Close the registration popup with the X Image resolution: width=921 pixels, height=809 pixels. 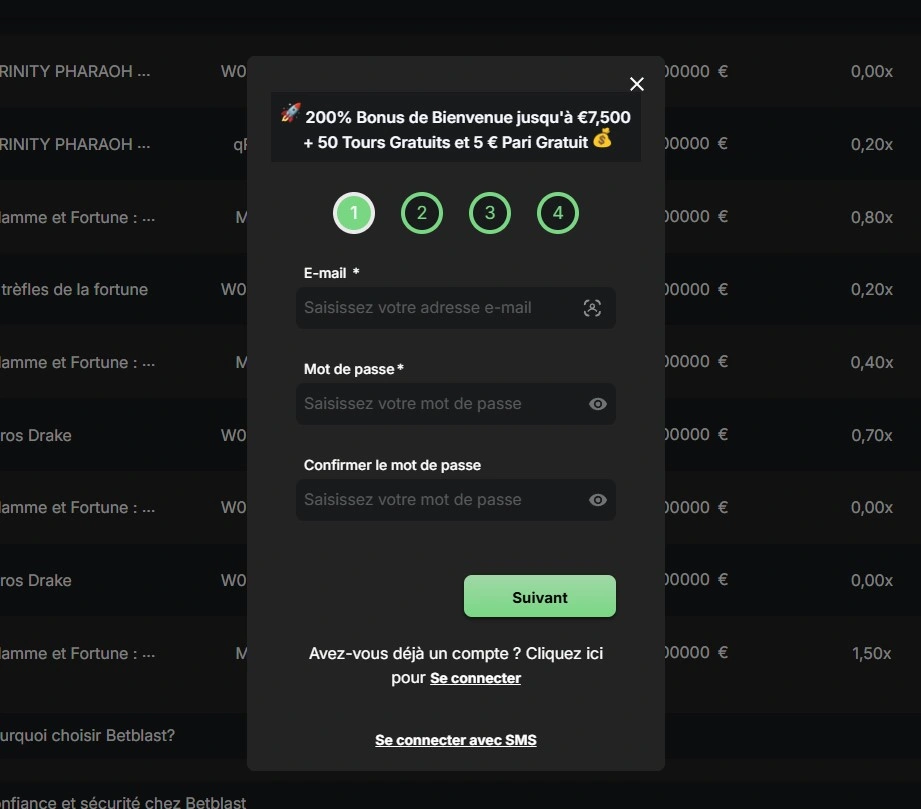click(x=637, y=84)
